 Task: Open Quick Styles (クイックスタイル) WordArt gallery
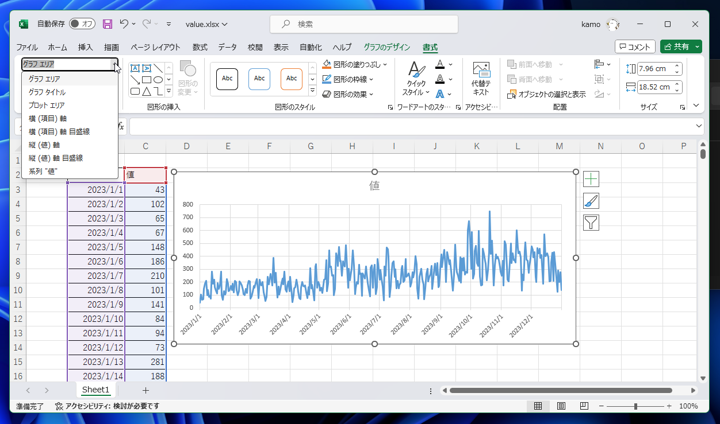point(415,79)
